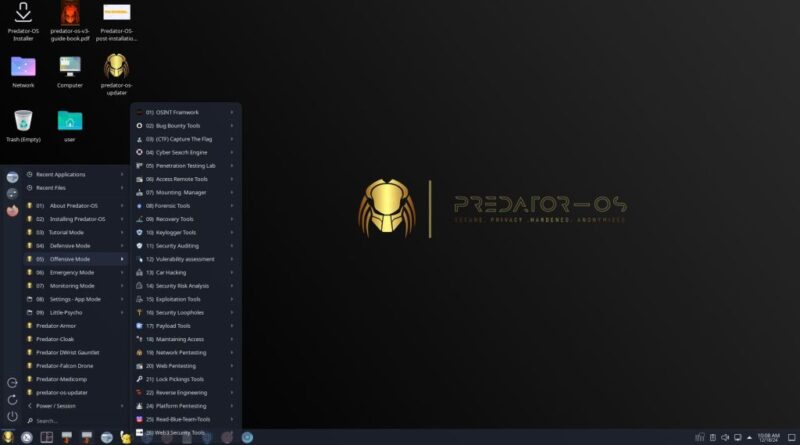The height and width of the screenshot is (445, 800).
Task: Launch Predator DWrist Gauntlet
Action: point(76,353)
